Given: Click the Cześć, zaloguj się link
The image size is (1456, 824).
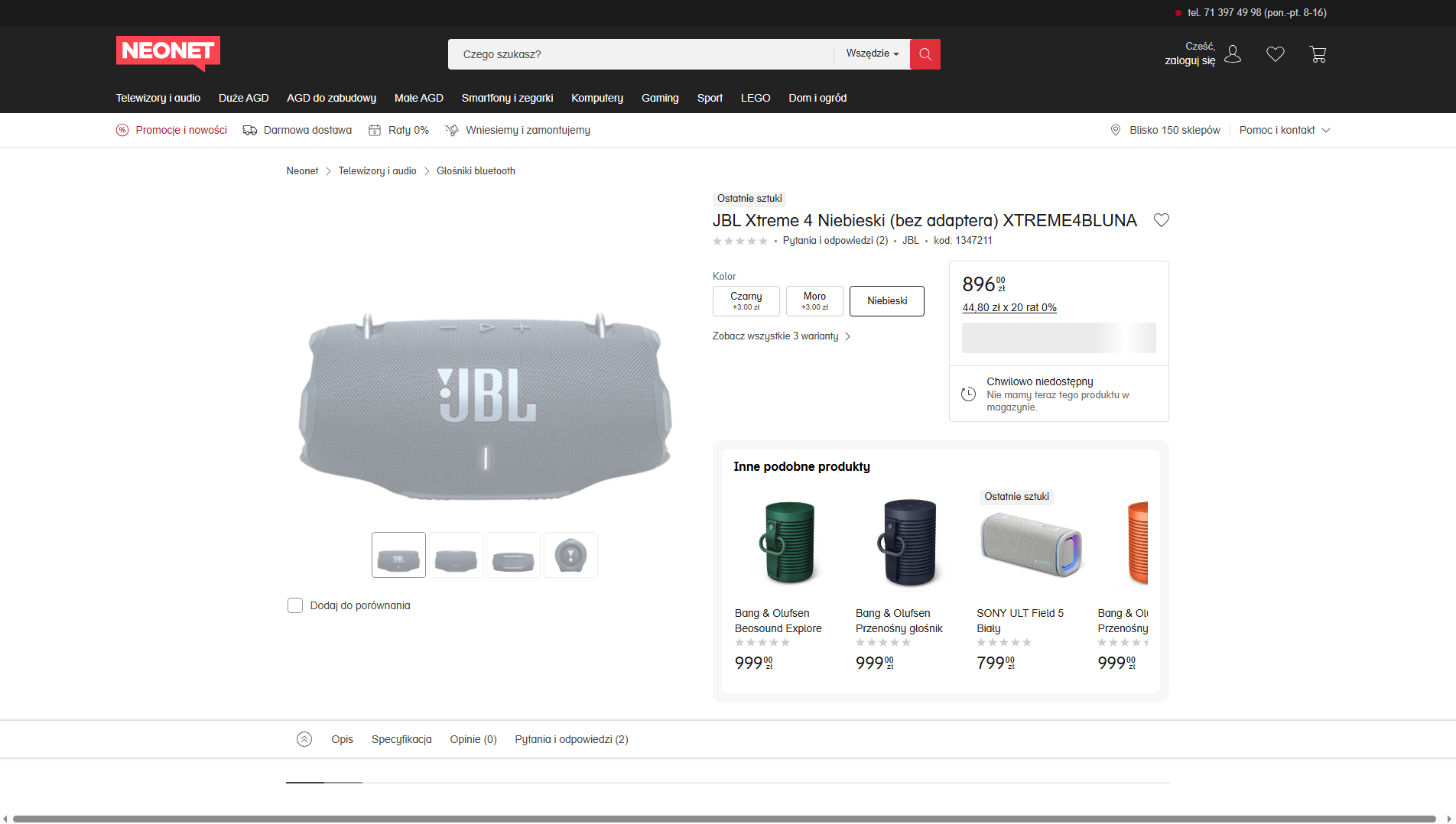Looking at the screenshot, I should (1190, 54).
